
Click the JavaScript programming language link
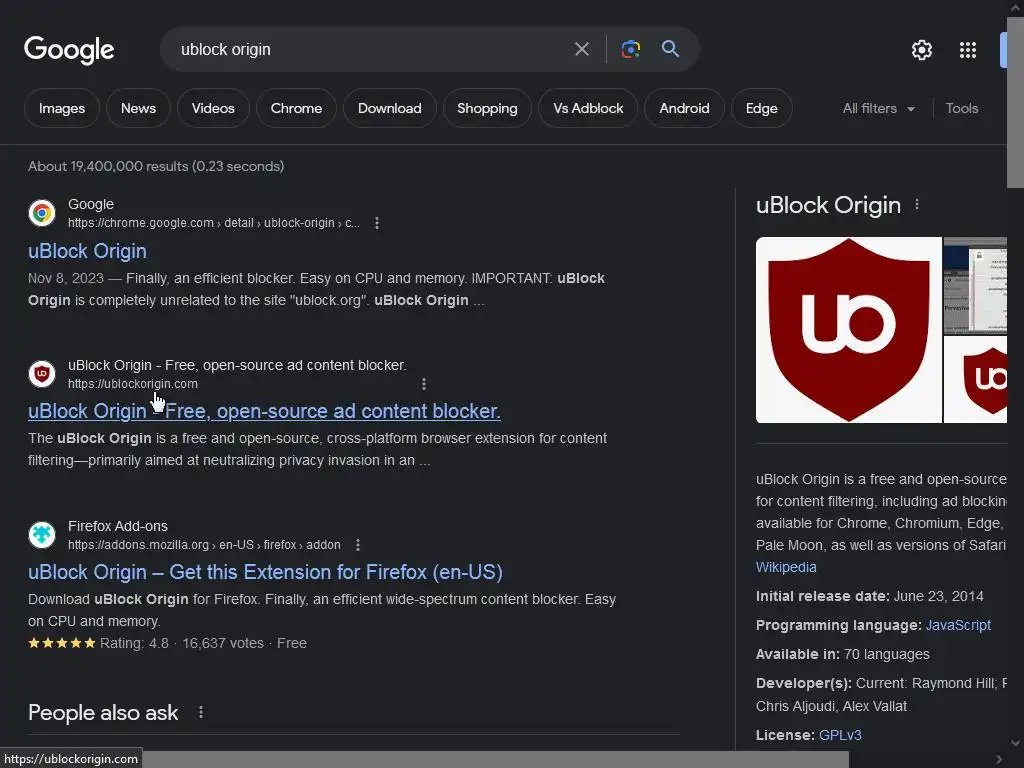click(958, 625)
